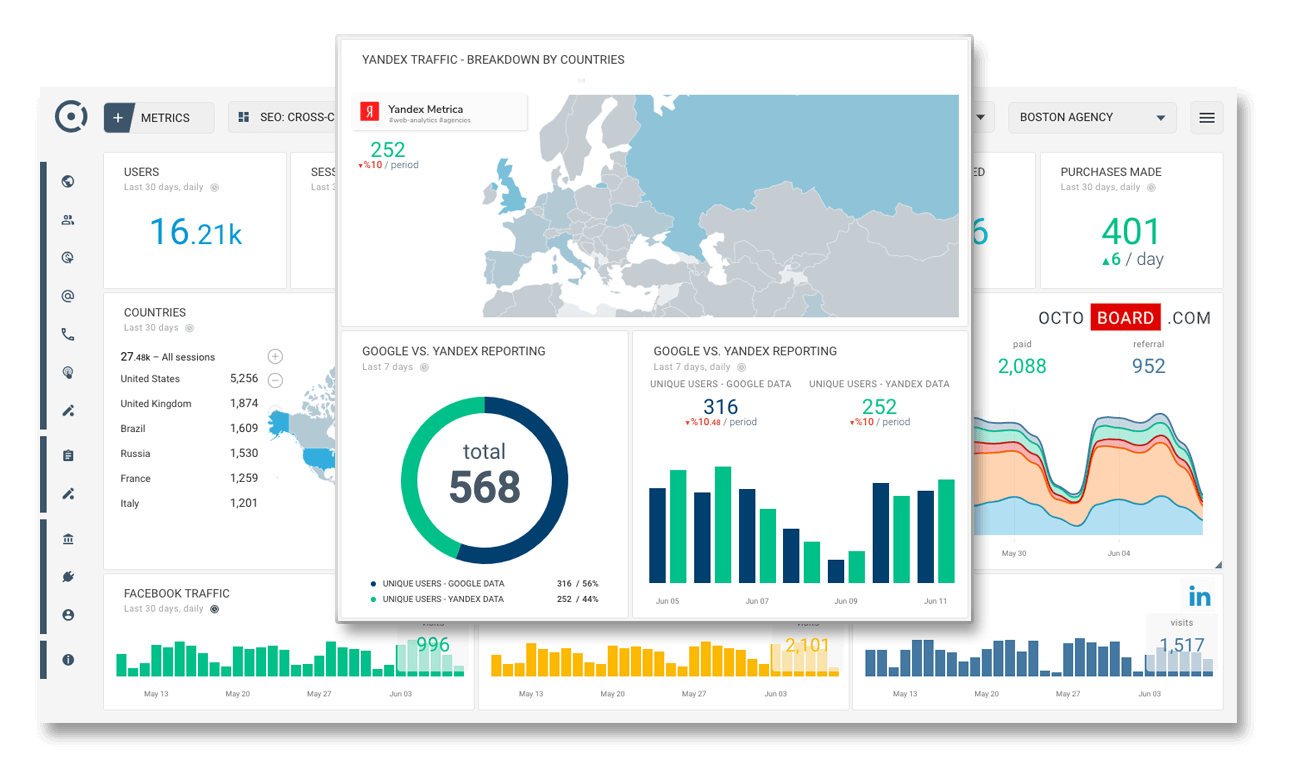
Task: Click the pen icon above the clipboard icon
Action: point(68,410)
